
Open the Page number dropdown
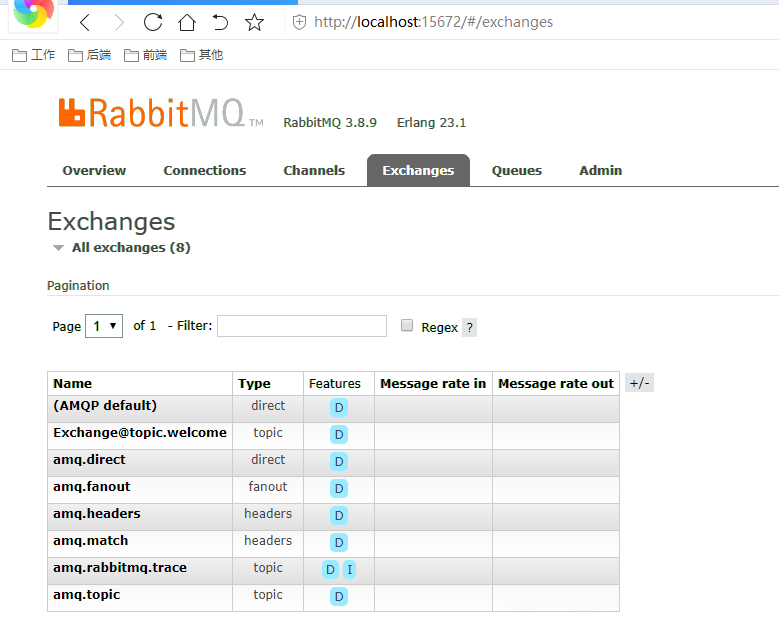tap(104, 326)
